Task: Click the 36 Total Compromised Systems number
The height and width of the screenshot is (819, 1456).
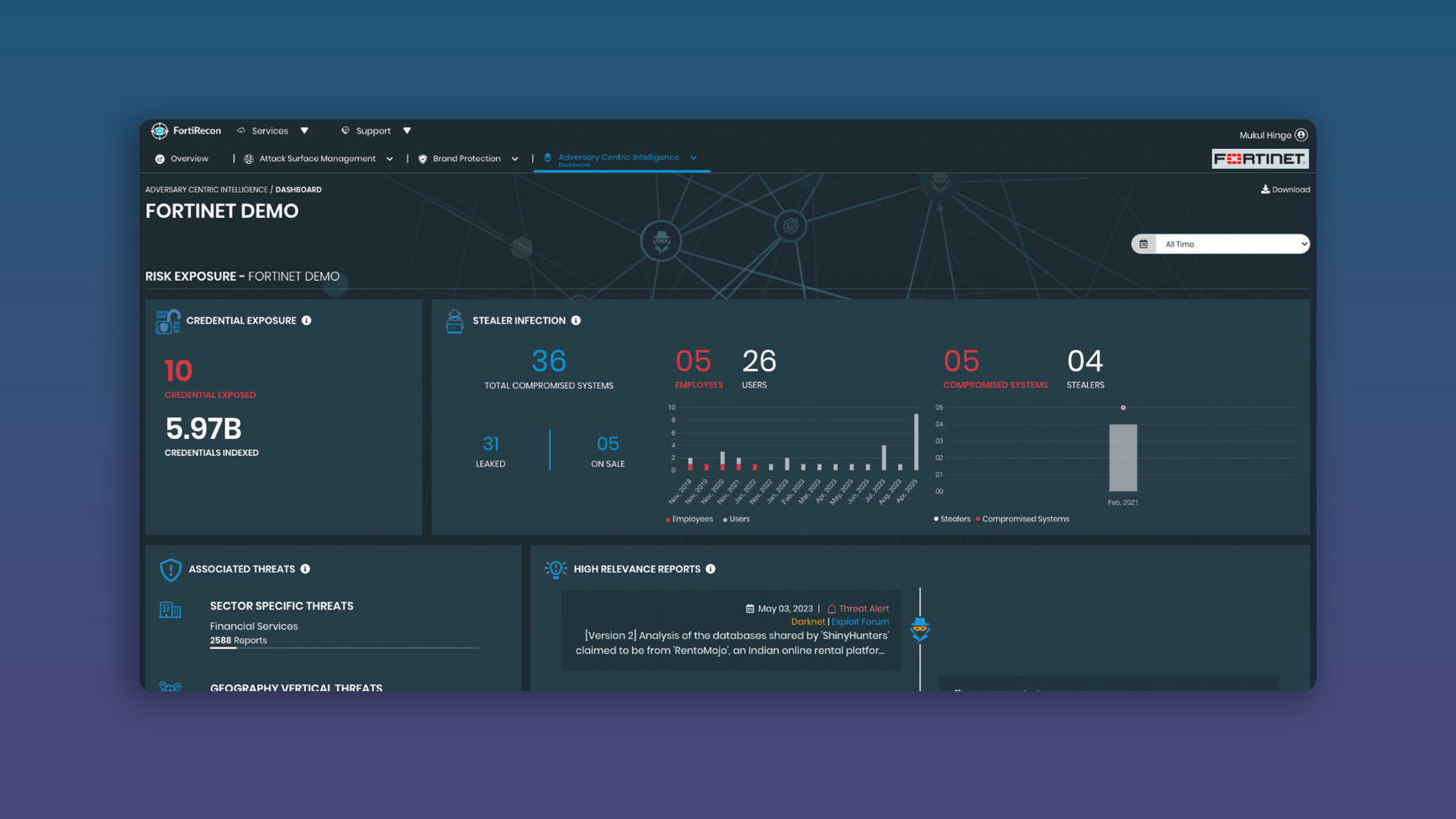Action: pyautogui.click(x=549, y=362)
